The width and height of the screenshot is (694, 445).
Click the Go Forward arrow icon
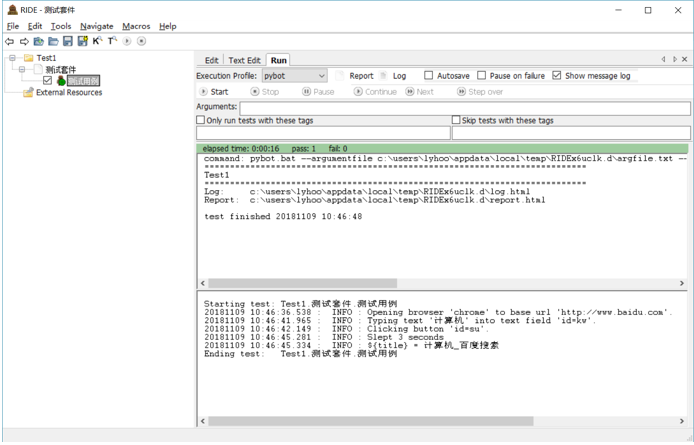pyautogui.click(x=24, y=41)
